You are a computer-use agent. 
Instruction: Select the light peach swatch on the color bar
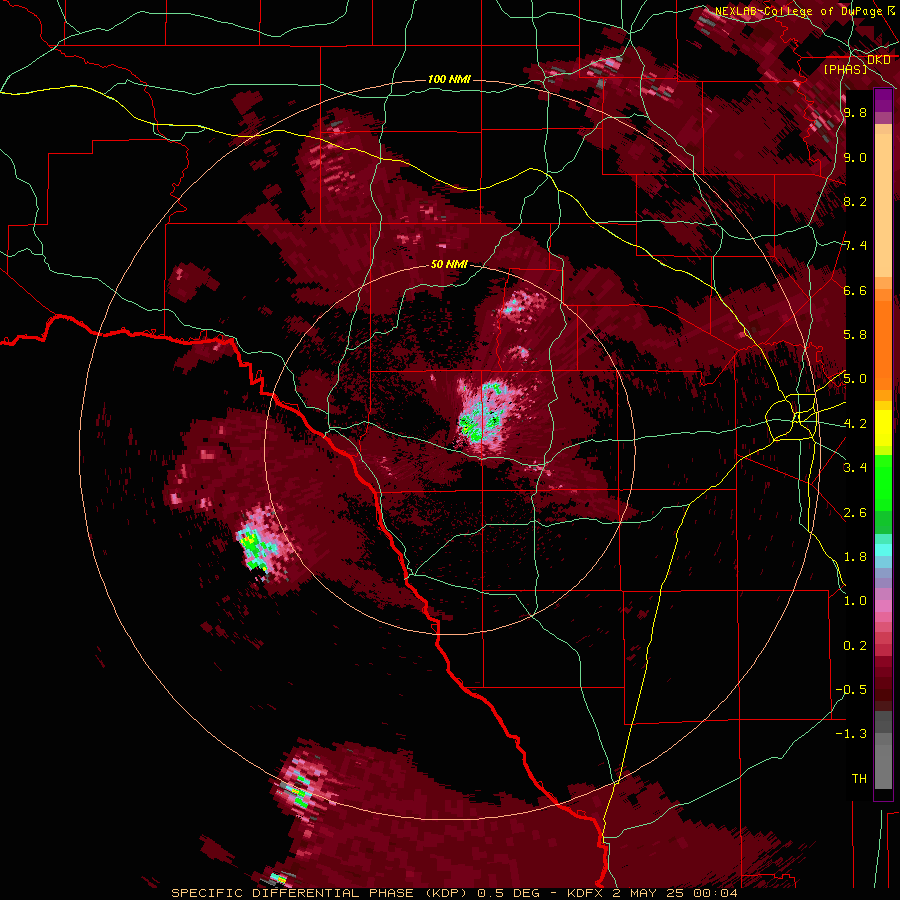point(883,207)
